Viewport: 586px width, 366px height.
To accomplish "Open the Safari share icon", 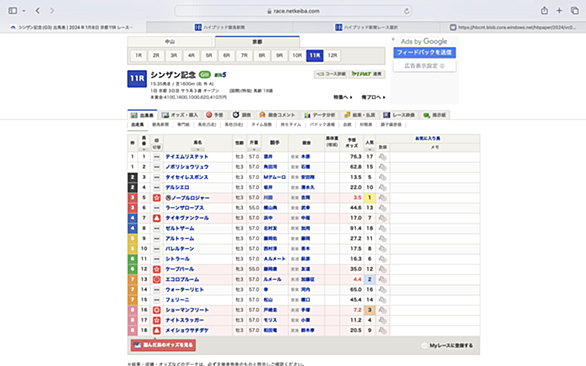I will (x=544, y=10).
